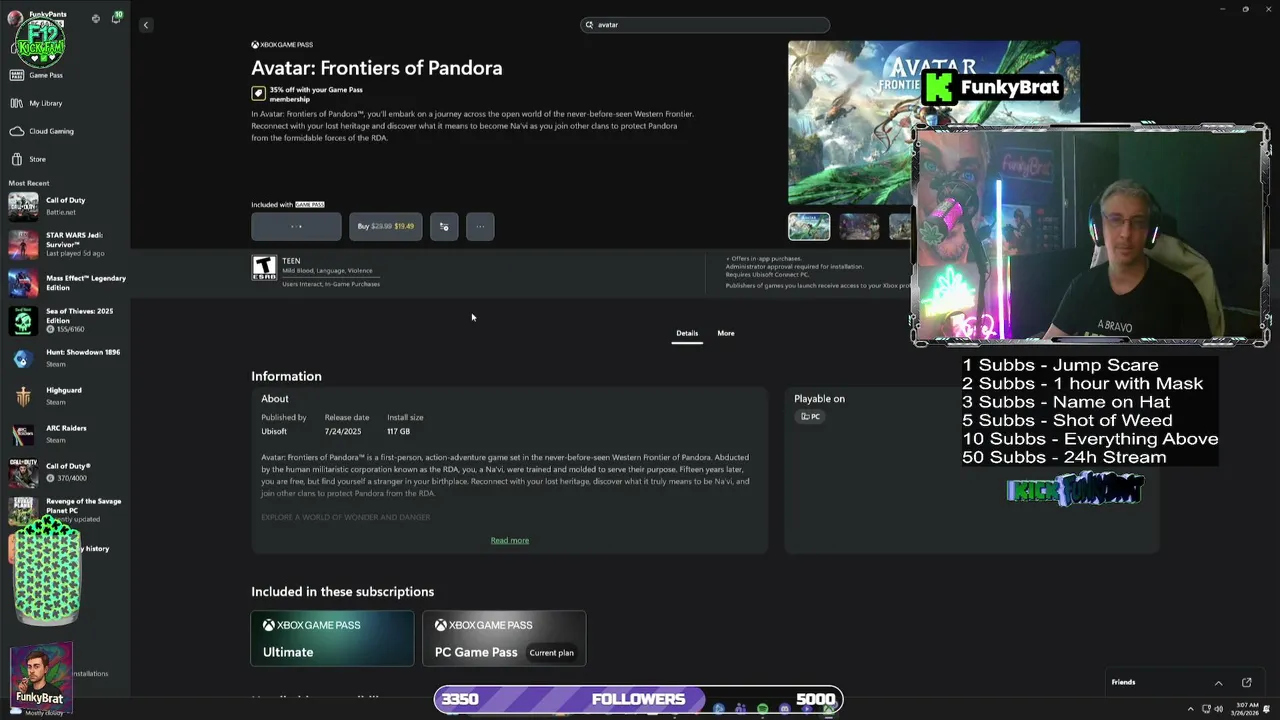Open Hunt: Showdown 1896 entry
This screenshot has width=1280, height=720.
point(65,358)
